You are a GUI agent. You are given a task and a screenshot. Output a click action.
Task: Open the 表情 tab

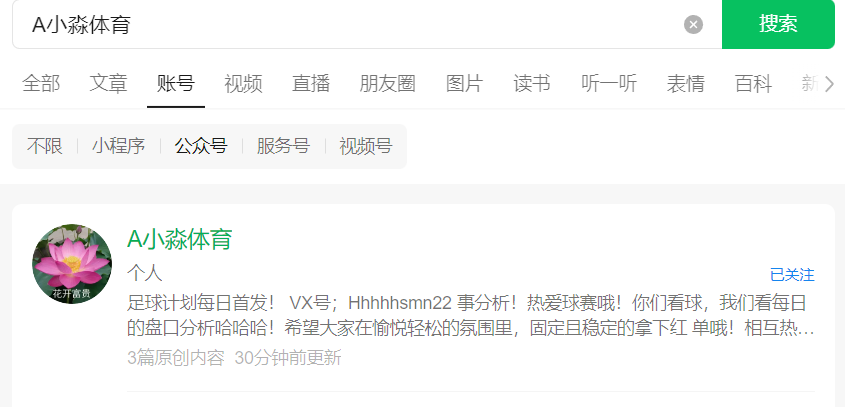pyautogui.click(x=685, y=84)
